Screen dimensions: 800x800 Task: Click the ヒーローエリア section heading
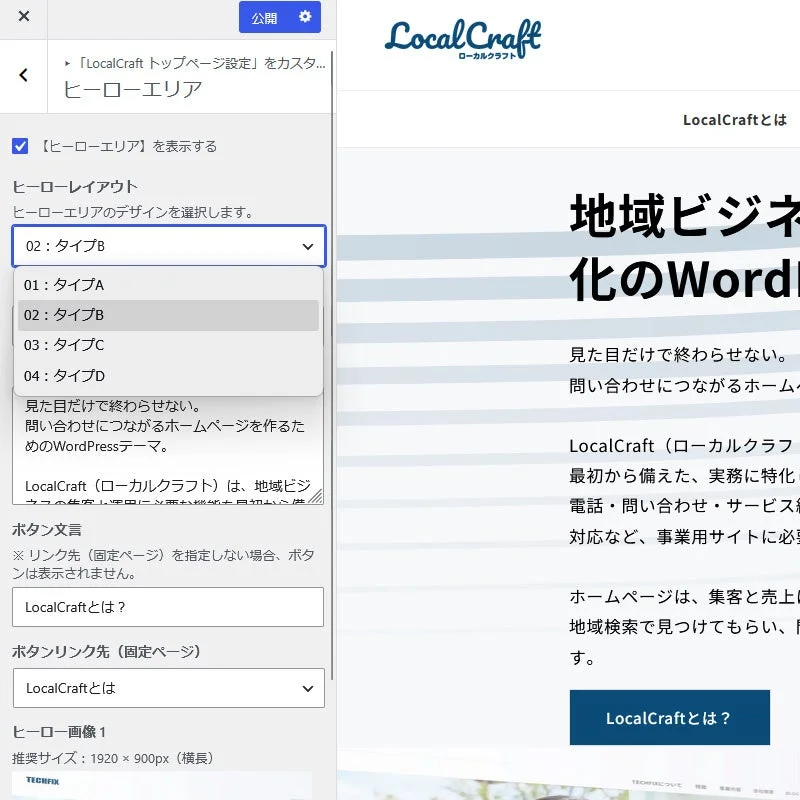tap(133, 90)
